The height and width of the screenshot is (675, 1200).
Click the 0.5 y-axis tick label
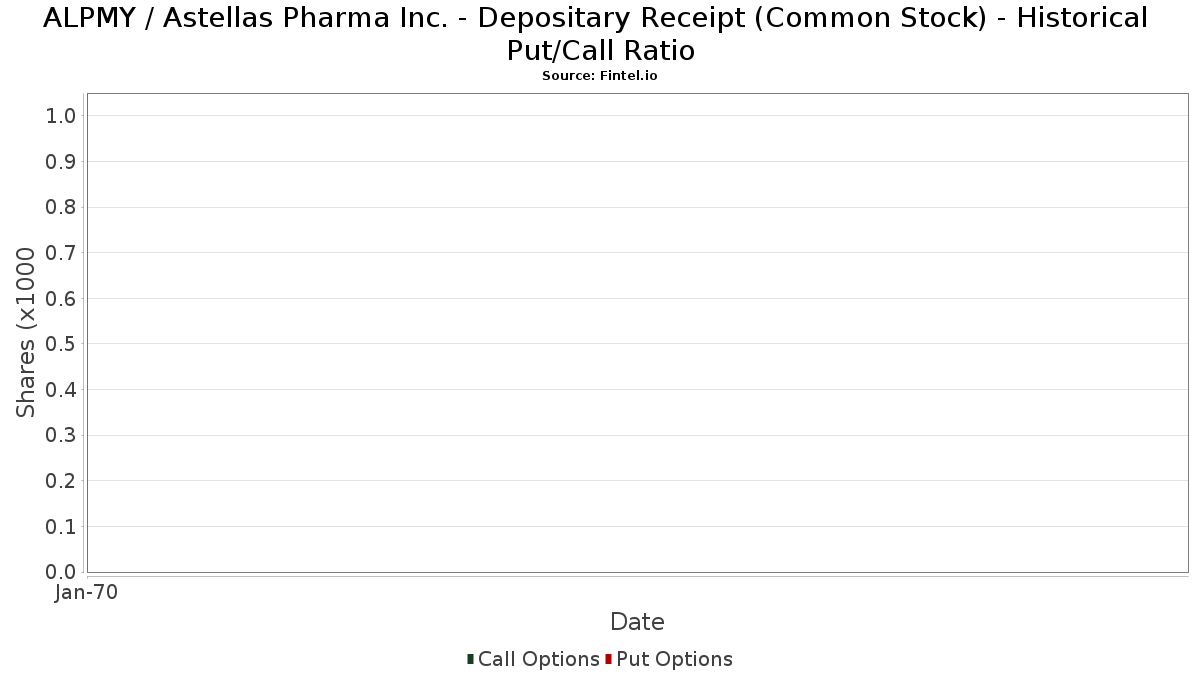pyautogui.click(x=61, y=344)
